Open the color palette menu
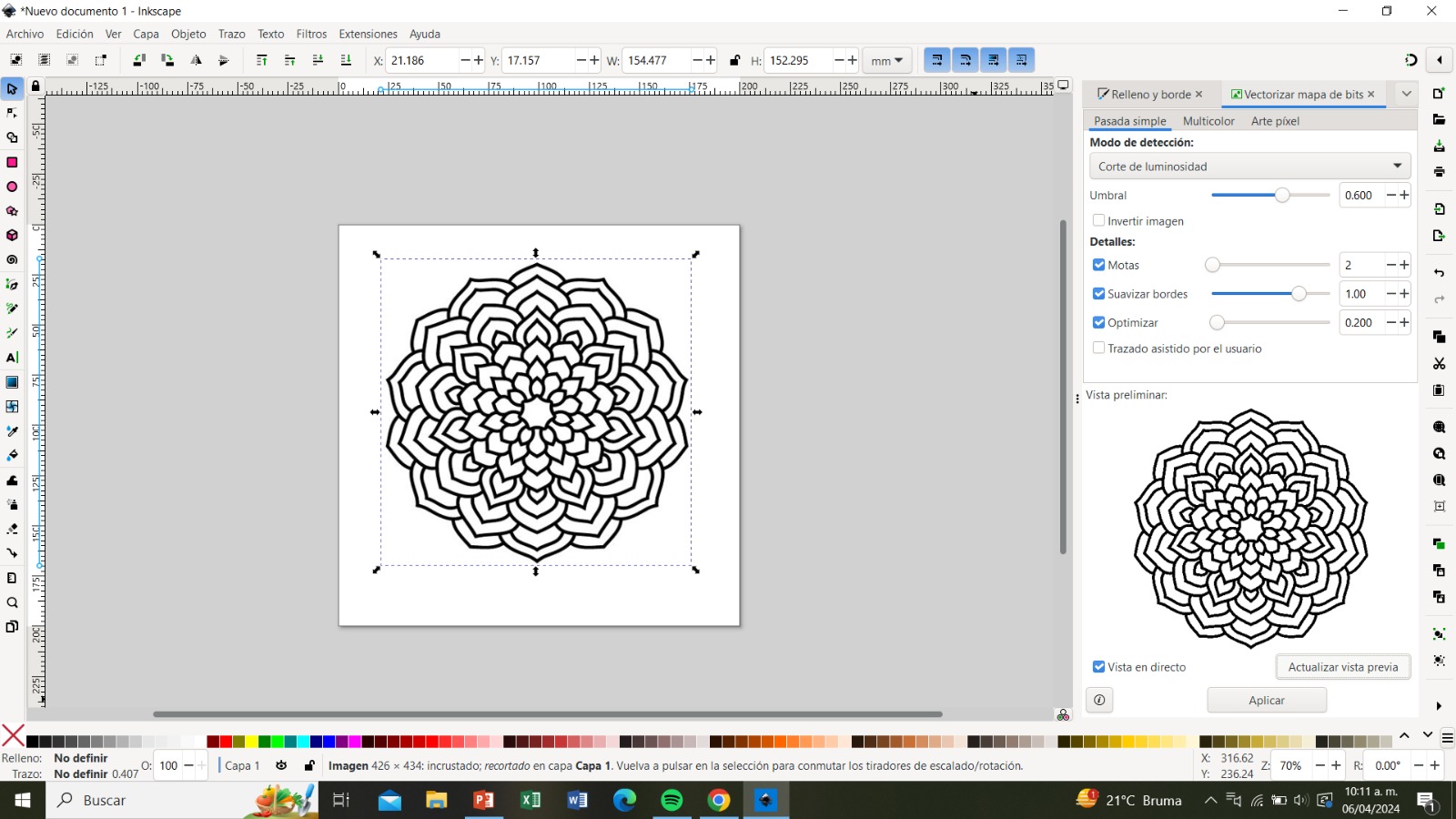 click(1447, 737)
